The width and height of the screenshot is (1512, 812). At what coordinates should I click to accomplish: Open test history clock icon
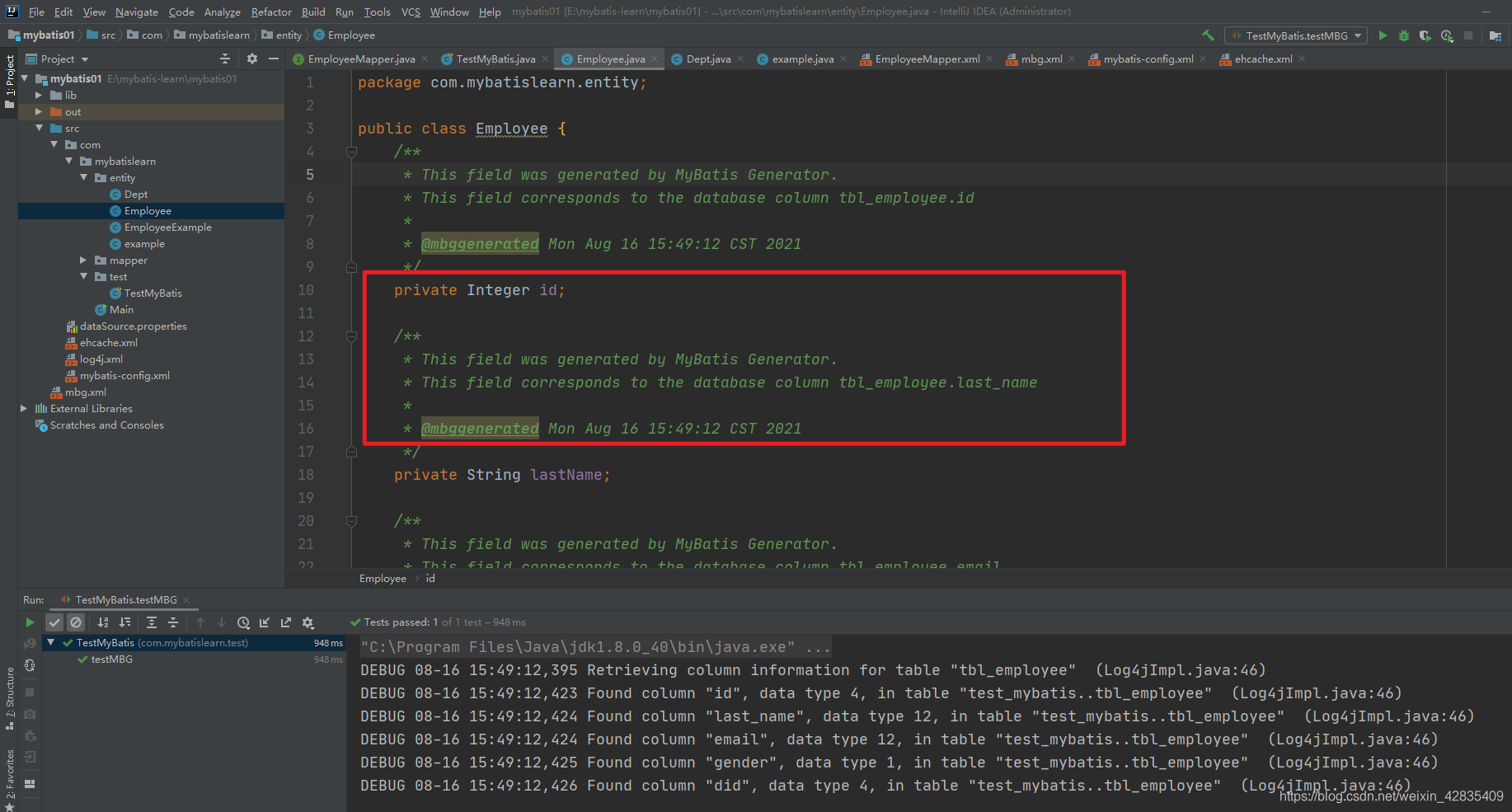tap(243, 622)
